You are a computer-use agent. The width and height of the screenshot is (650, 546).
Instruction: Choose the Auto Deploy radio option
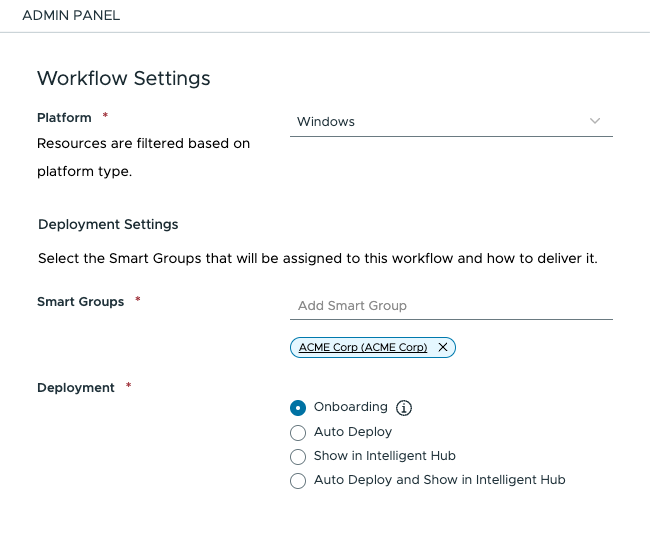point(297,433)
